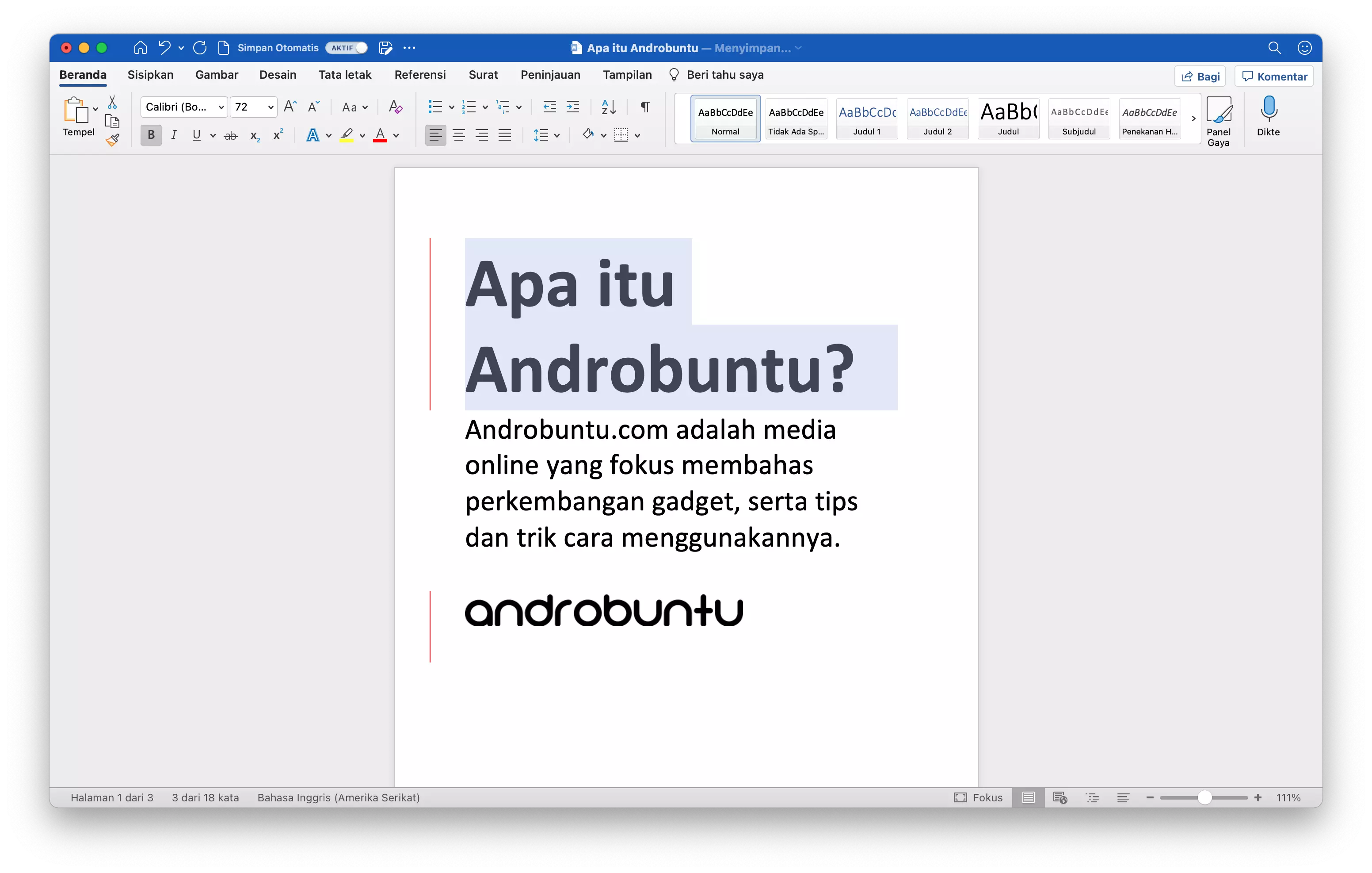This screenshot has height=873, width=1372.
Task: Toggle Underline formatting
Action: coord(197,135)
